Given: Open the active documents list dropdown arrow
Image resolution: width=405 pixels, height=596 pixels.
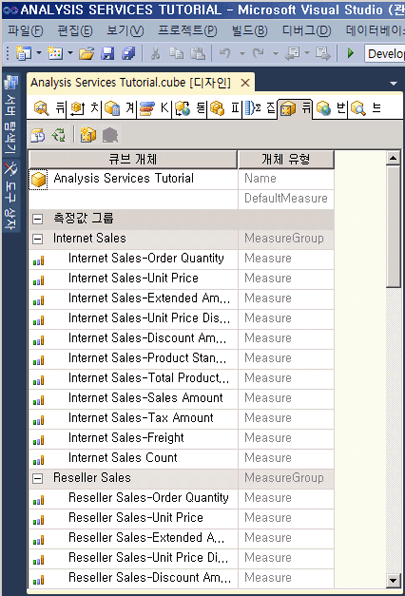Looking at the screenshot, I should pyautogui.click(x=394, y=83).
